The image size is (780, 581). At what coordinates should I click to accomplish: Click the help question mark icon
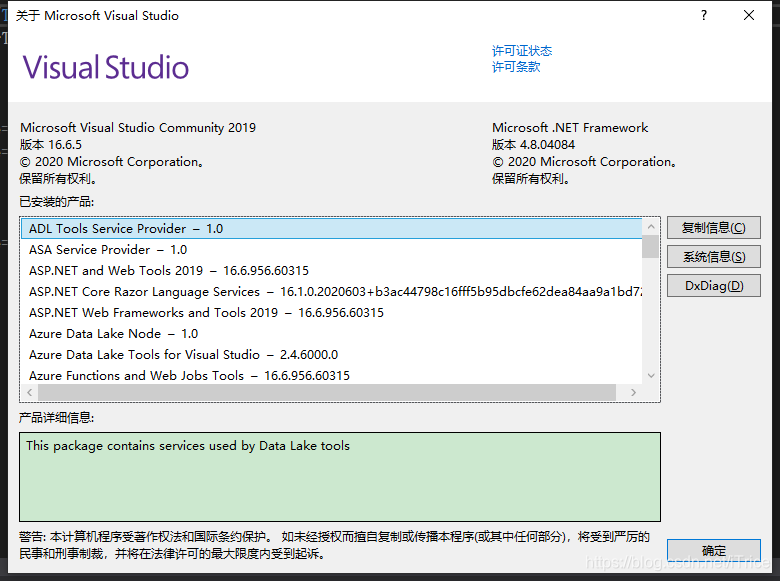703,15
